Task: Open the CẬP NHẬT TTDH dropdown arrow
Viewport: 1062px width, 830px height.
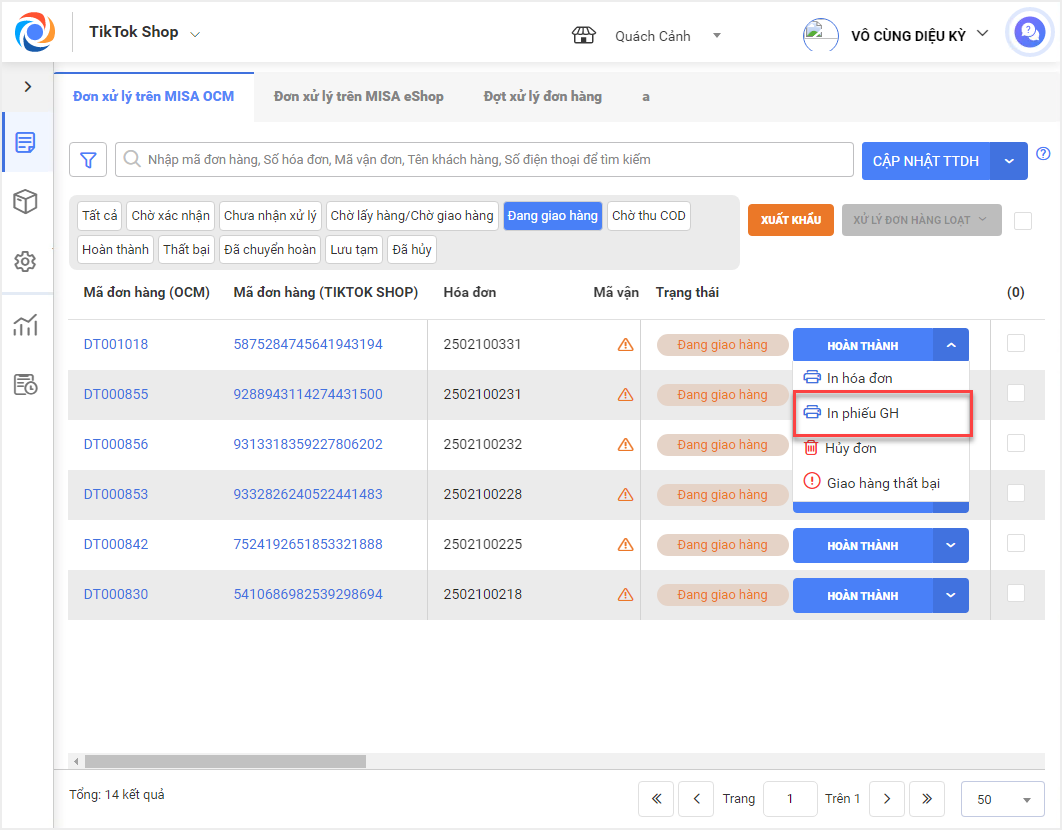Action: pyautogui.click(x=1009, y=161)
